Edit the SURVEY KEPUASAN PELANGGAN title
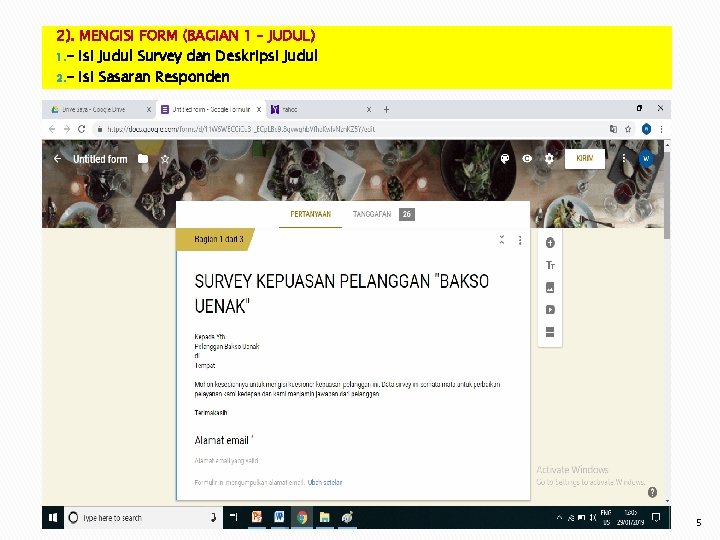 tap(342, 294)
